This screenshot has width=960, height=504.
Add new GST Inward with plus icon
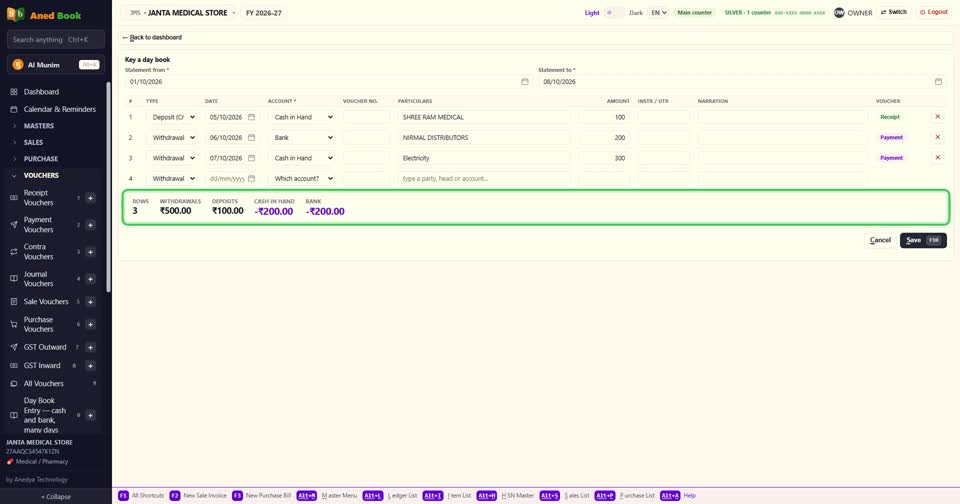90,366
